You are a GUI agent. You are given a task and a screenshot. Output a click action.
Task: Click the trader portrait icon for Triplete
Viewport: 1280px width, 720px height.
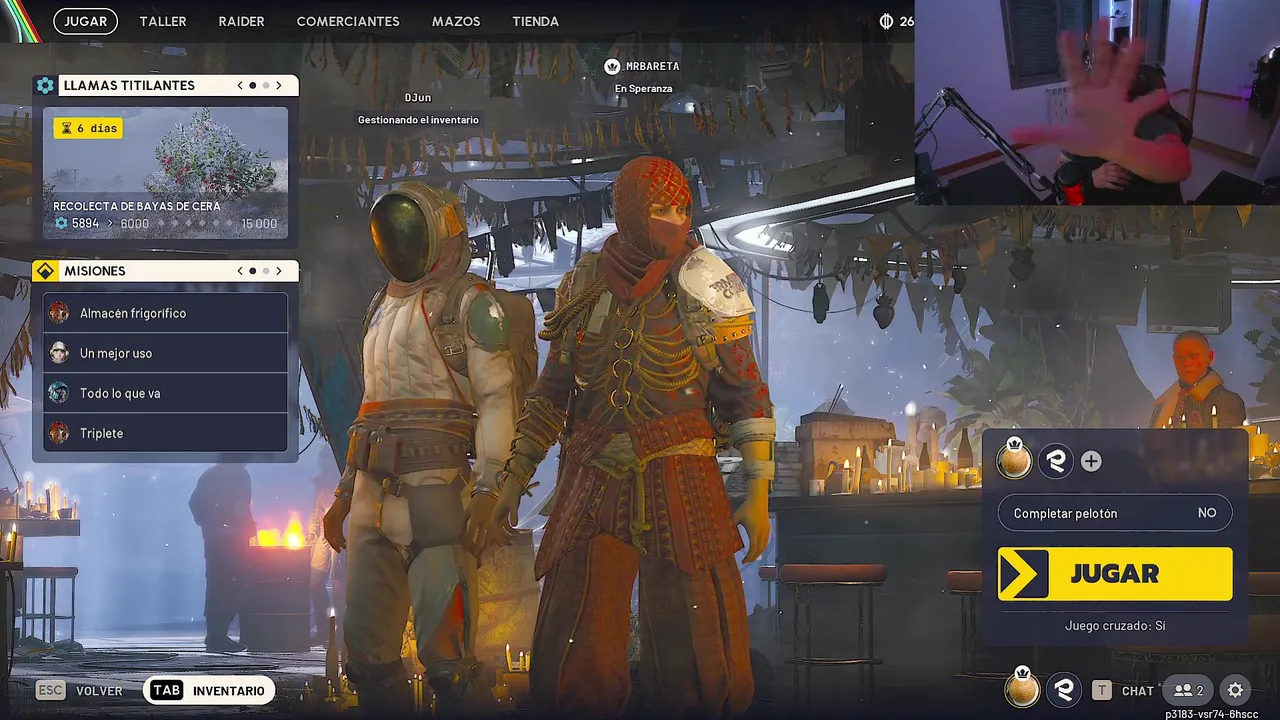(59, 433)
